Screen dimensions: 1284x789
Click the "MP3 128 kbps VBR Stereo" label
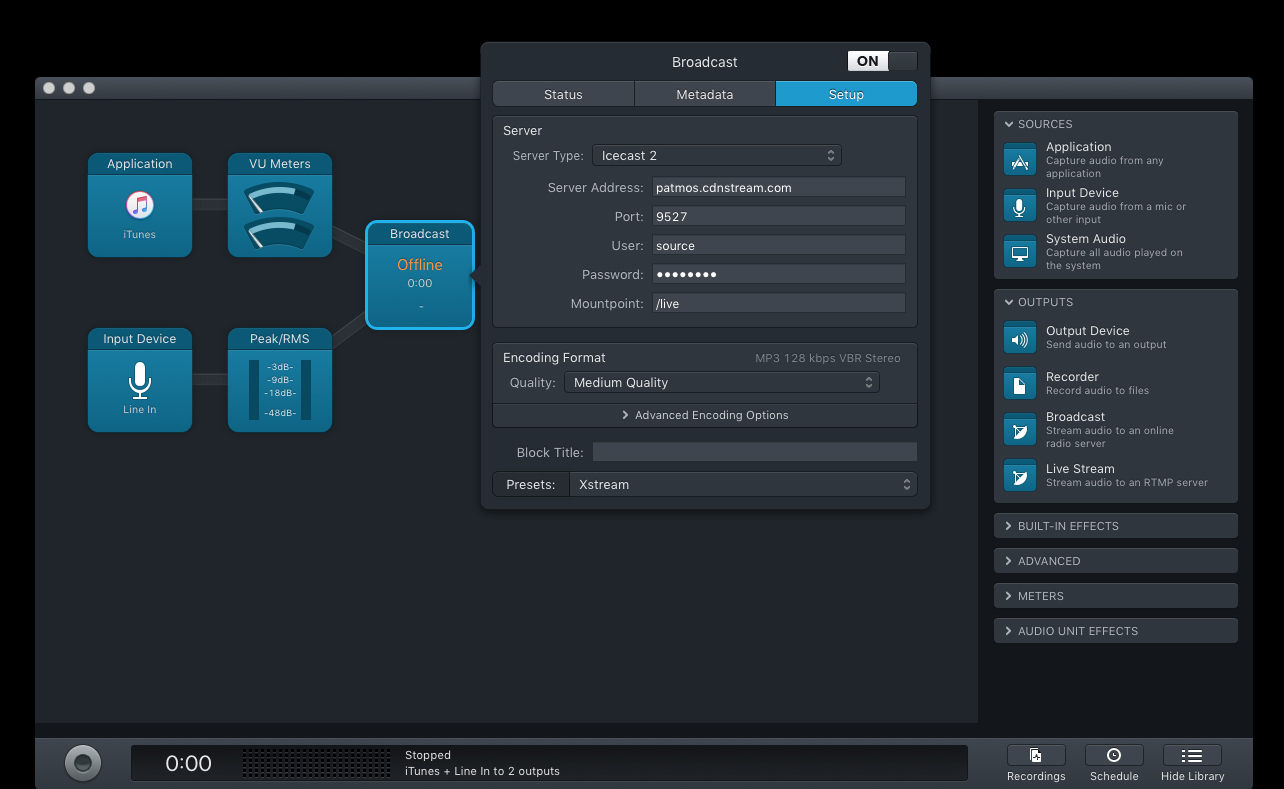click(828, 358)
